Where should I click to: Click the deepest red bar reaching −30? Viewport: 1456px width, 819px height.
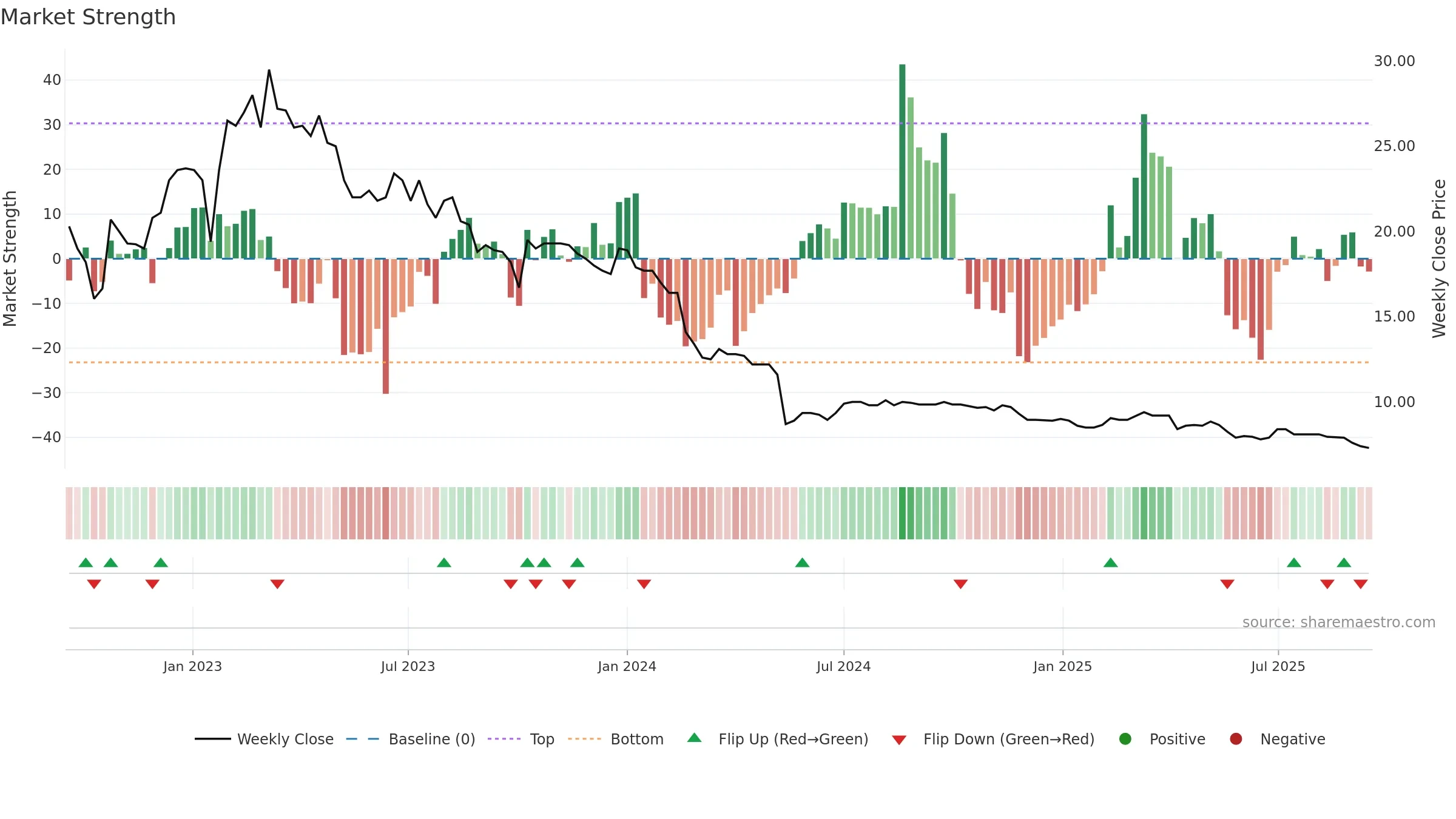(385, 326)
